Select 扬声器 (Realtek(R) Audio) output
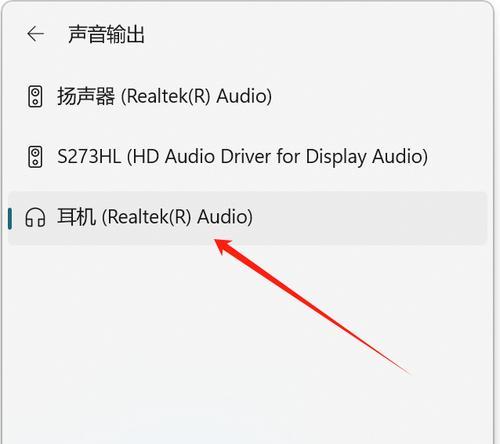The image size is (500, 444). click(x=247, y=96)
